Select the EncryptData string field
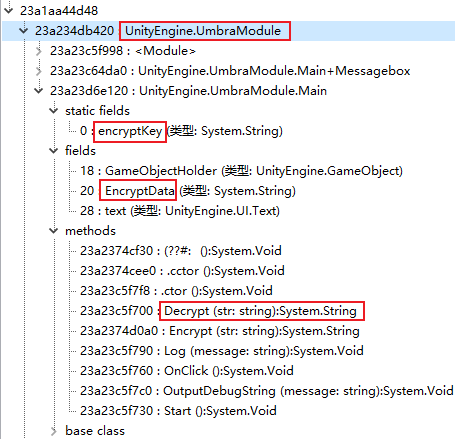The height and width of the screenshot is (439, 455). (188, 191)
